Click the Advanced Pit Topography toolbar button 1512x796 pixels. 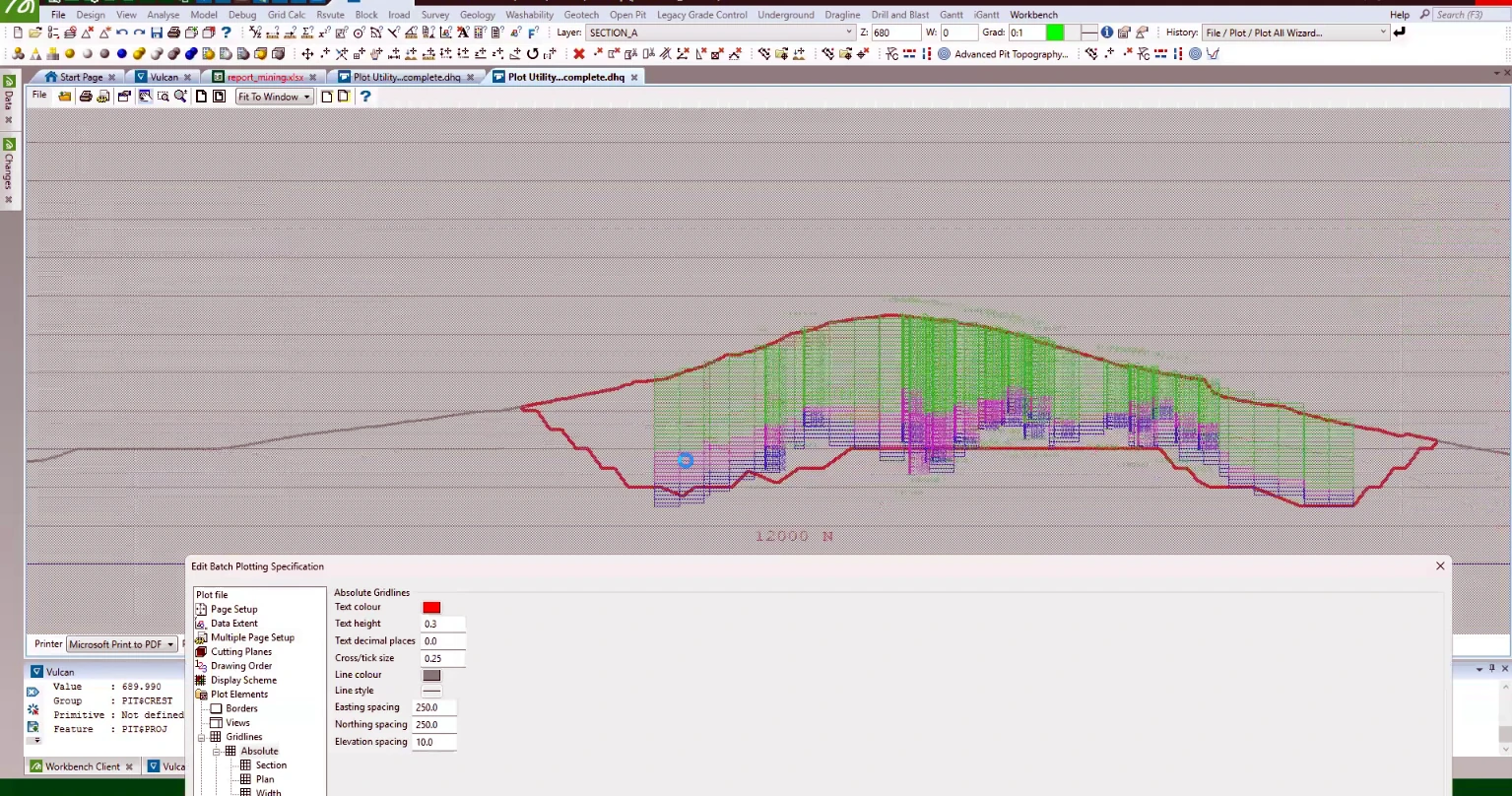1003,54
